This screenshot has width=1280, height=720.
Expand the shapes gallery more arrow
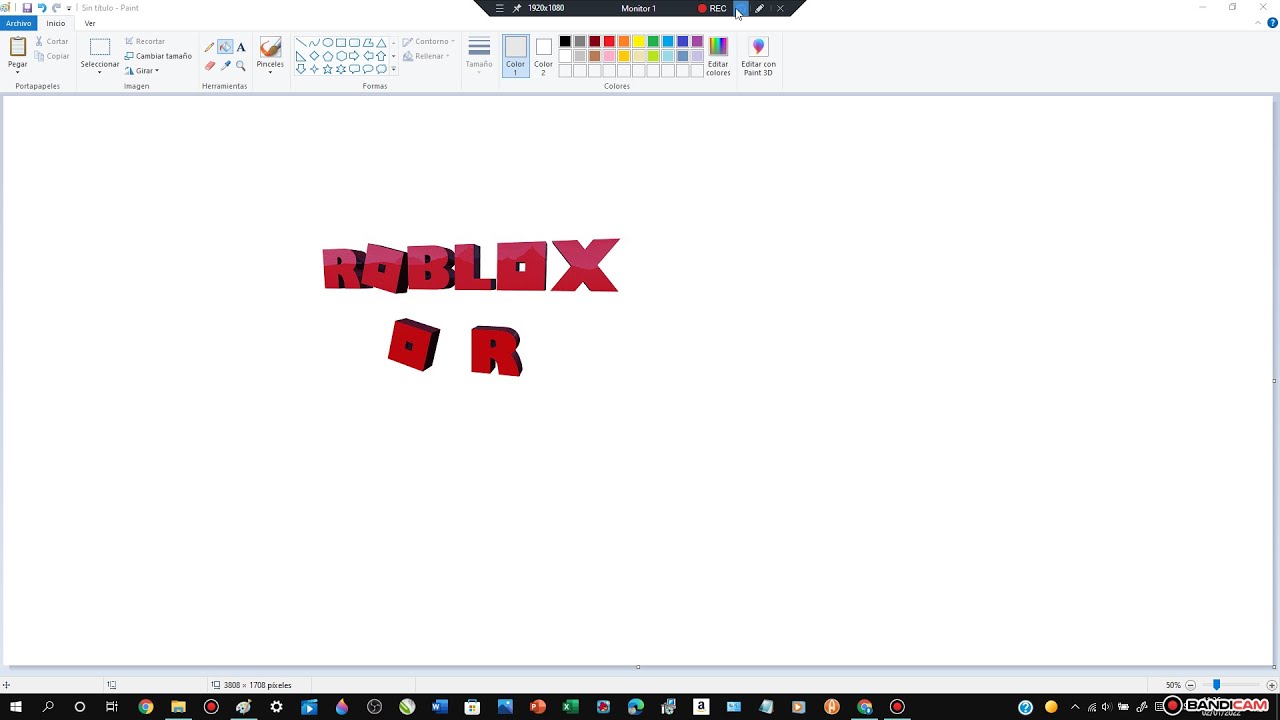pos(394,69)
